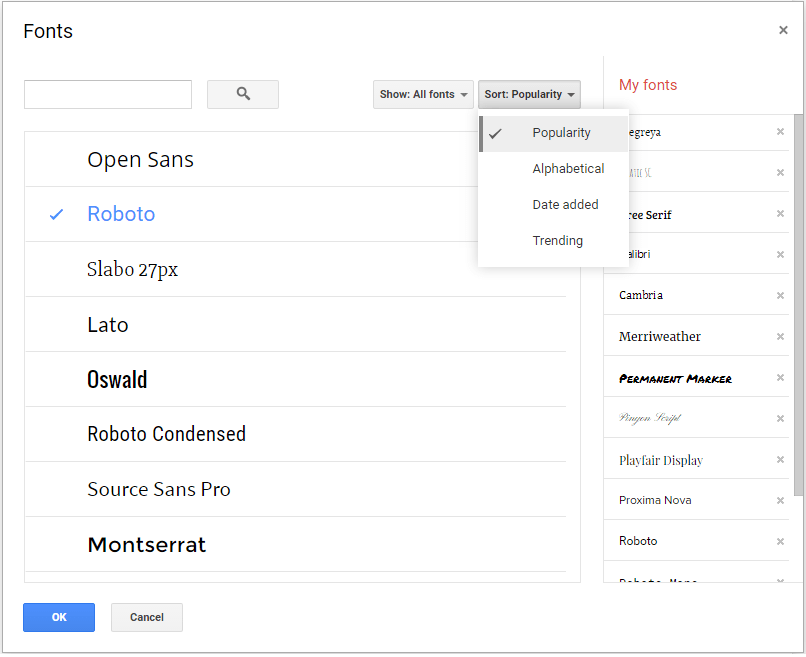
Task: Choose Trending sort option
Action: click(557, 240)
